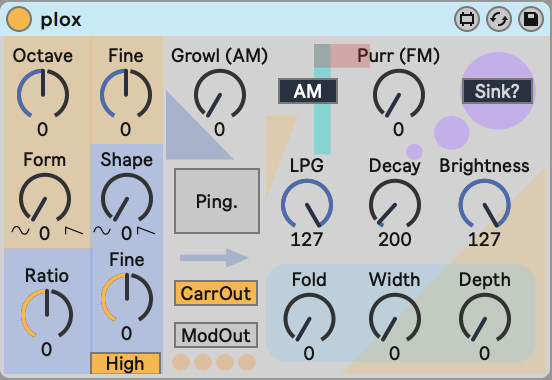This screenshot has width=552, height=380.
Task: Toggle the plox device activator circle
Action: pyautogui.click(x=19, y=19)
